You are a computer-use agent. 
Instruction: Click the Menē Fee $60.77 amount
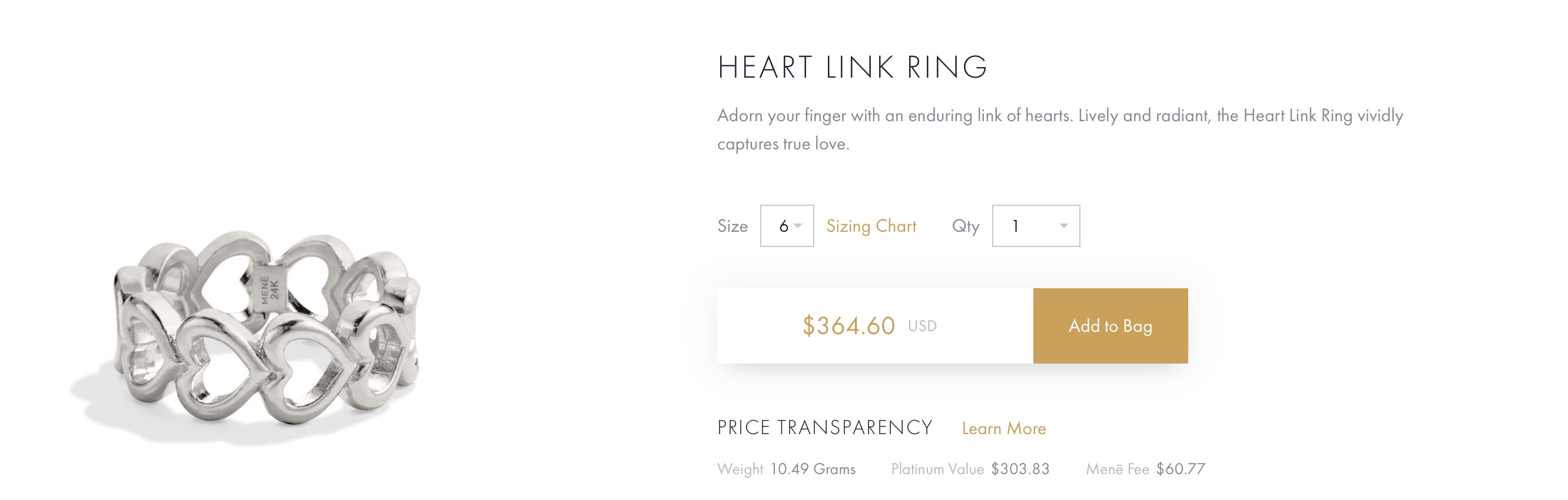[1180, 469]
